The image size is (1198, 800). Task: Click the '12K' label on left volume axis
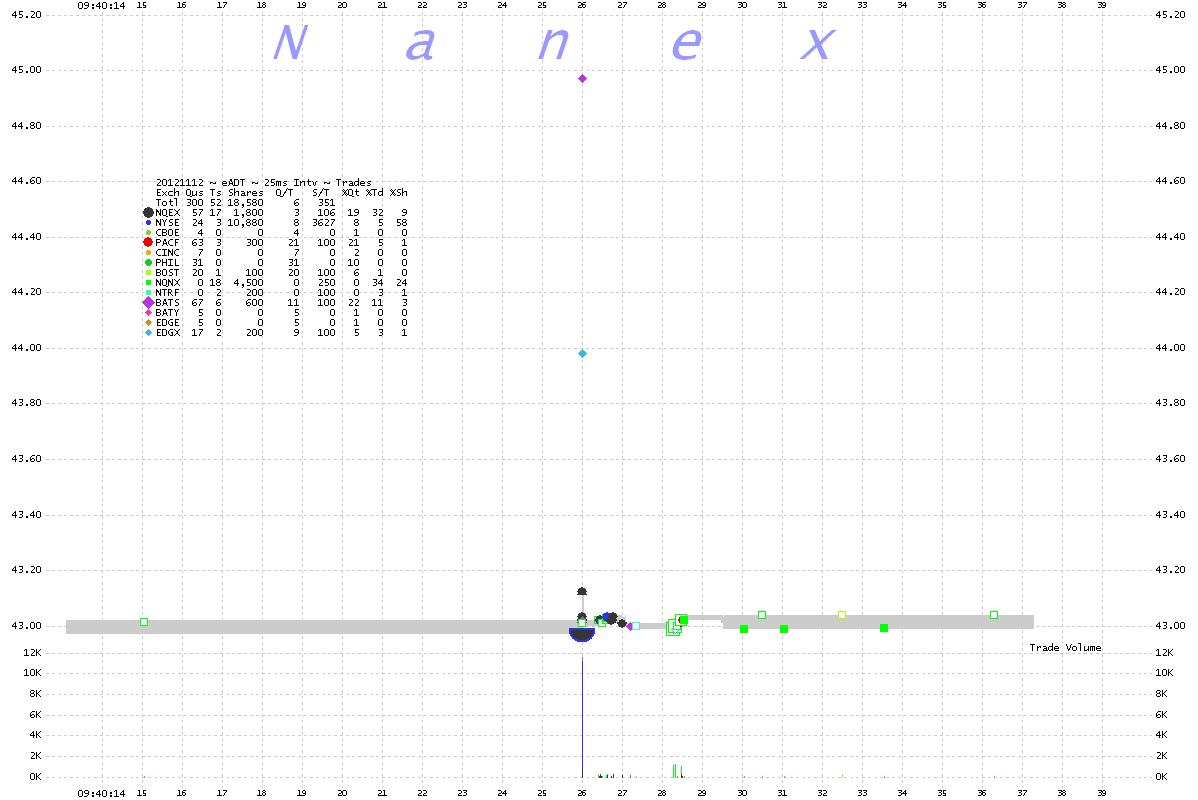[x=32, y=653]
